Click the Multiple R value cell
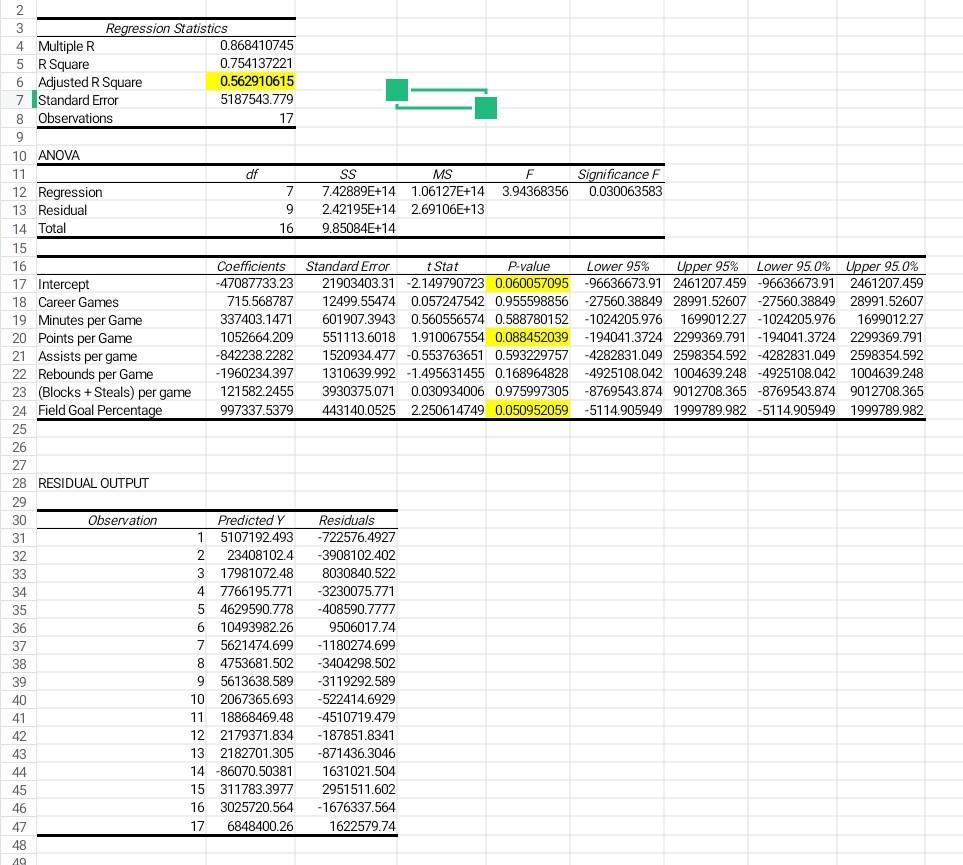 251,46
